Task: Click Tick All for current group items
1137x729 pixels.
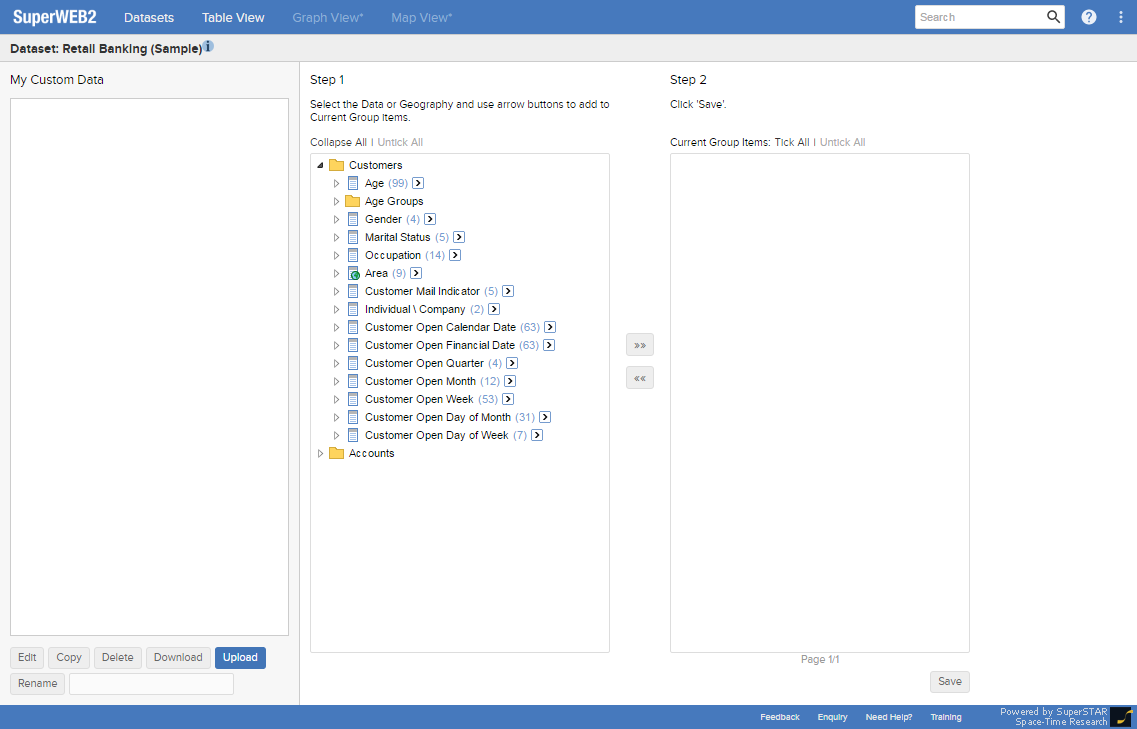Action: click(791, 142)
